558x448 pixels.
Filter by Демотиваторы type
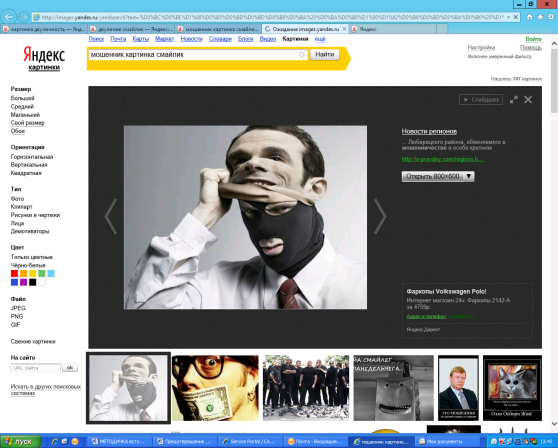click(30, 231)
